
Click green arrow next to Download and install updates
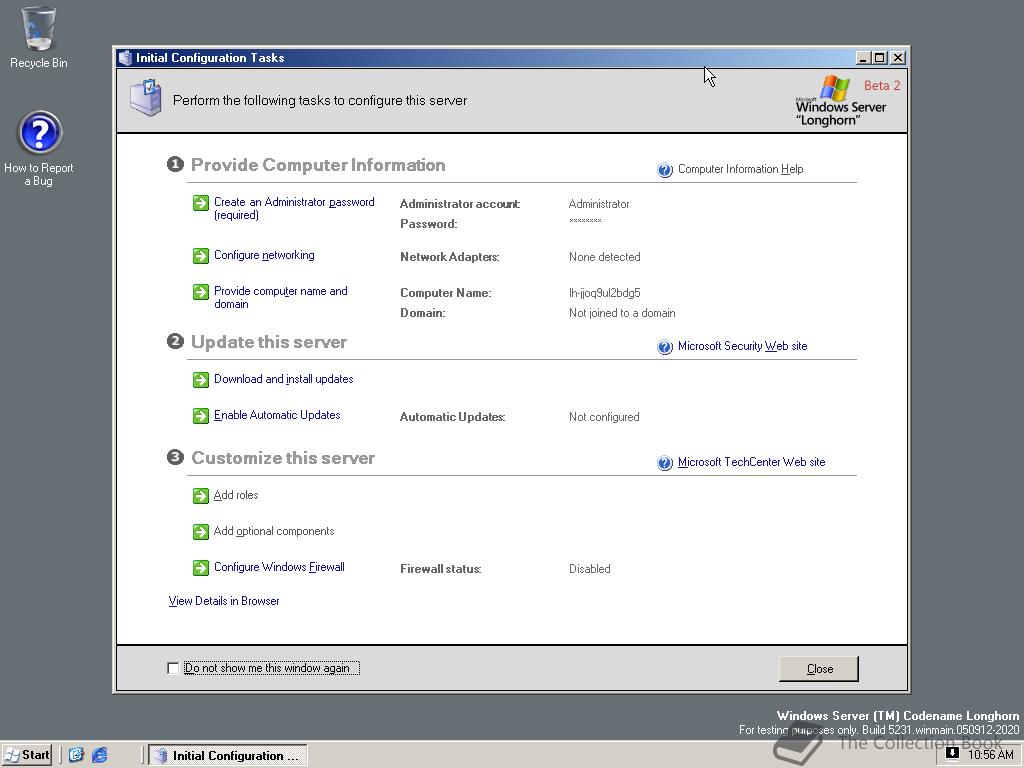200,379
